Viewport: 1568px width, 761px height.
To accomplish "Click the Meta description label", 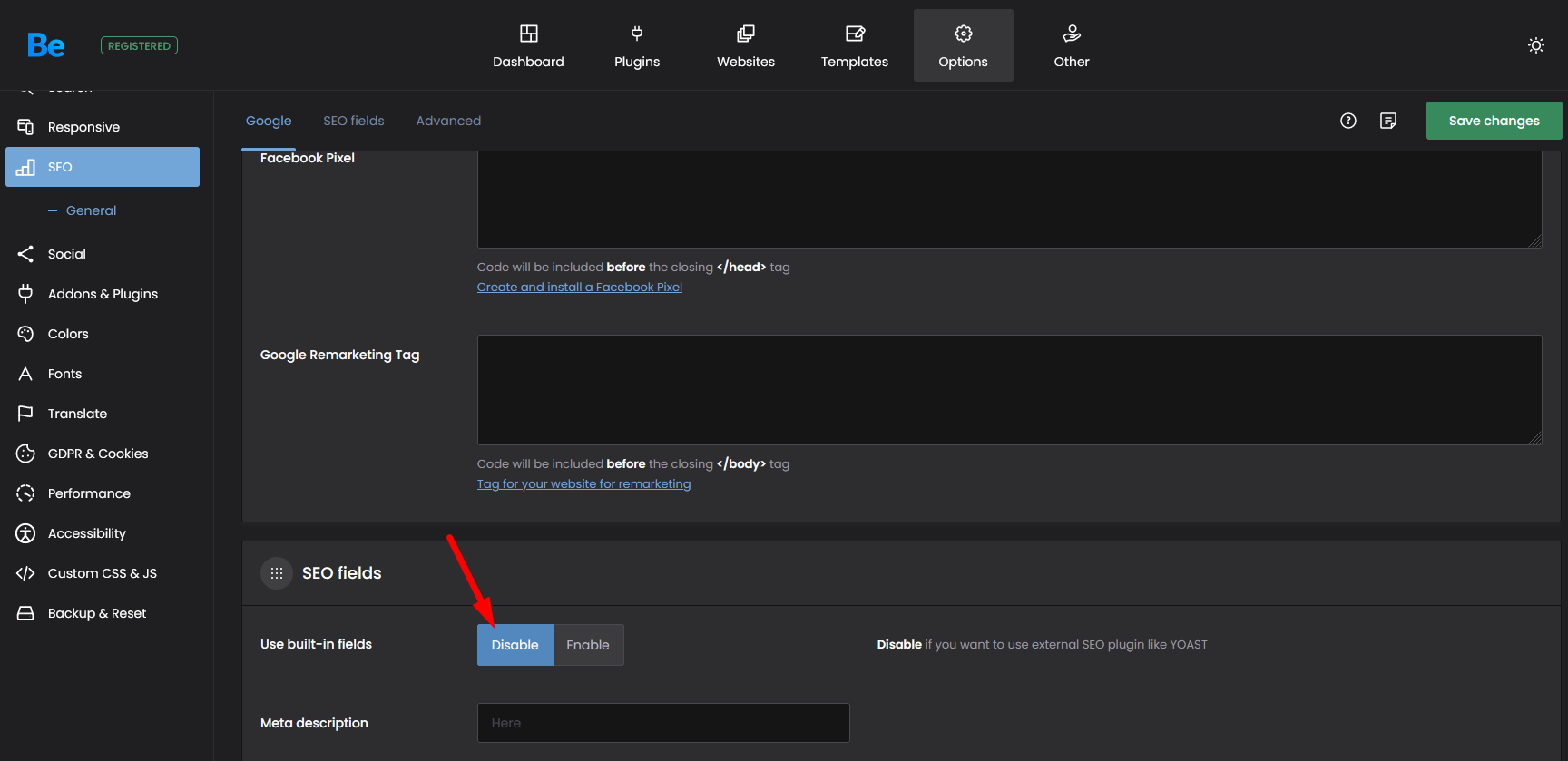I will point(314,723).
